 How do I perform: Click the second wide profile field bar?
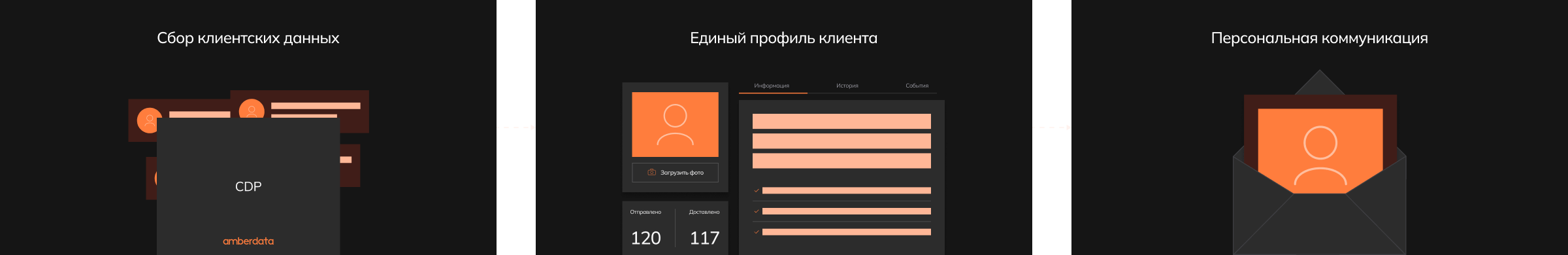841,141
